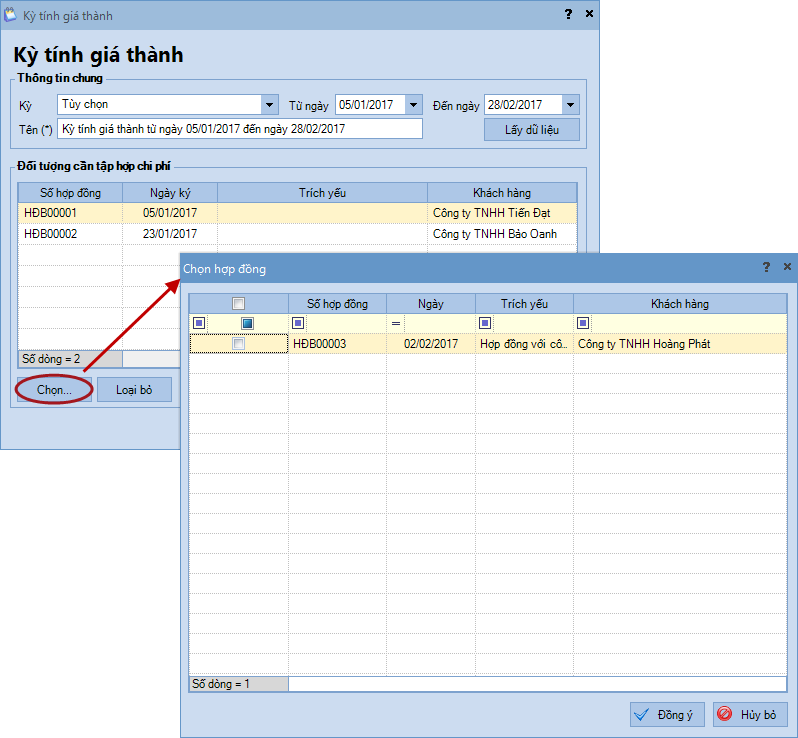Viewport: 798px width, 738px height.
Task: Open the Đến ngày date picker dropdown
Action: pyautogui.click(x=570, y=105)
